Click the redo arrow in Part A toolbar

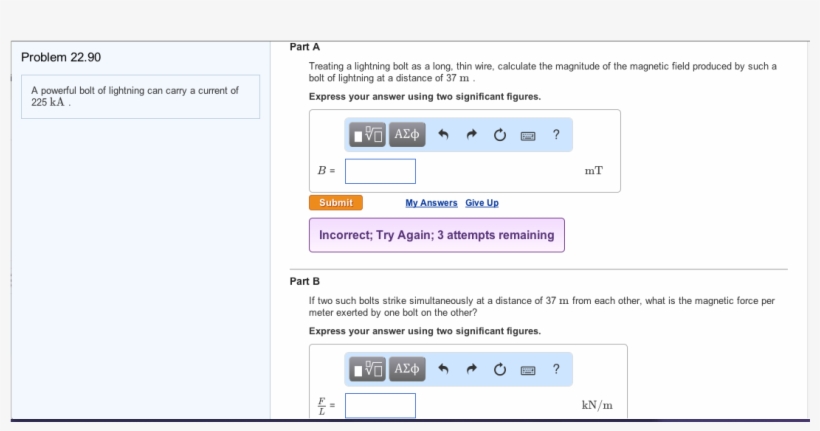coord(471,136)
